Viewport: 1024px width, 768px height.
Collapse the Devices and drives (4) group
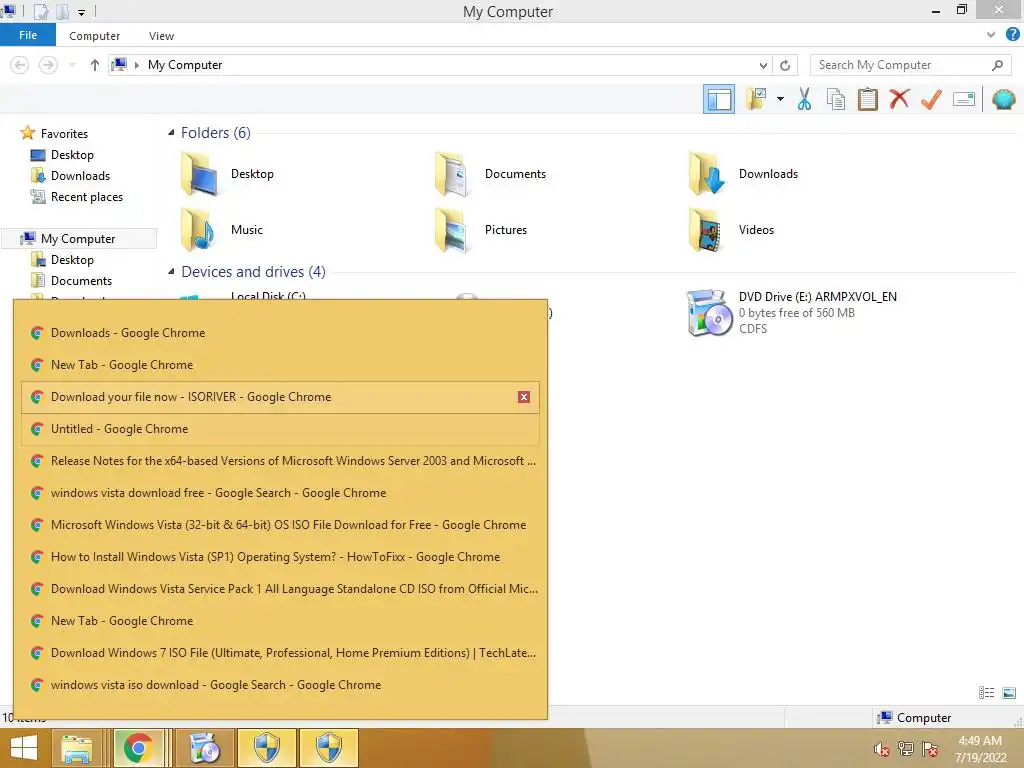(x=171, y=272)
